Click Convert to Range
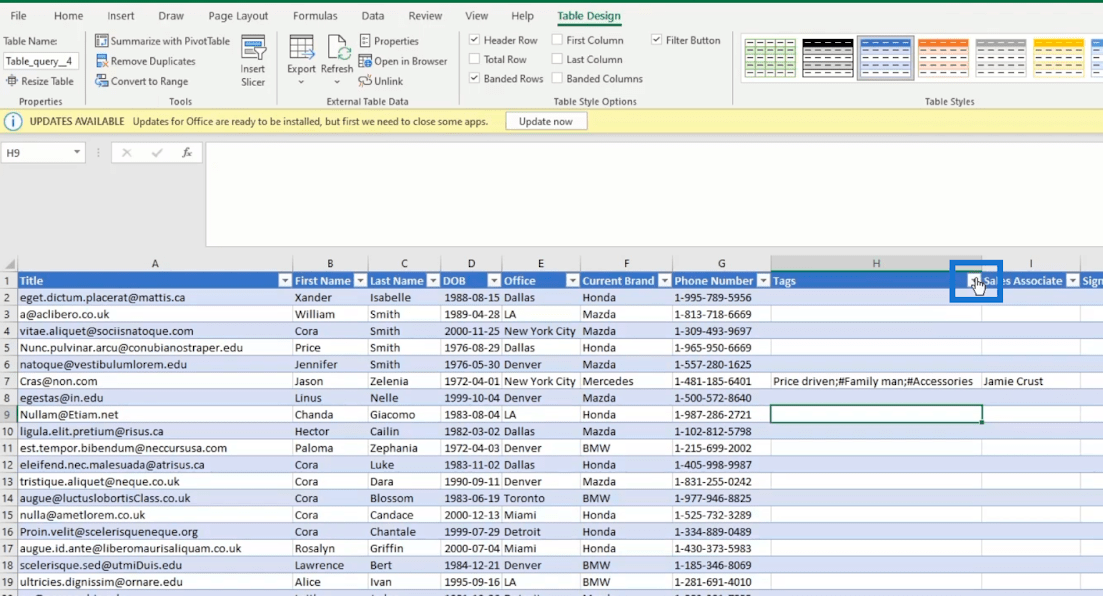Image resolution: width=1103 pixels, height=596 pixels. click(x=141, y=81)
